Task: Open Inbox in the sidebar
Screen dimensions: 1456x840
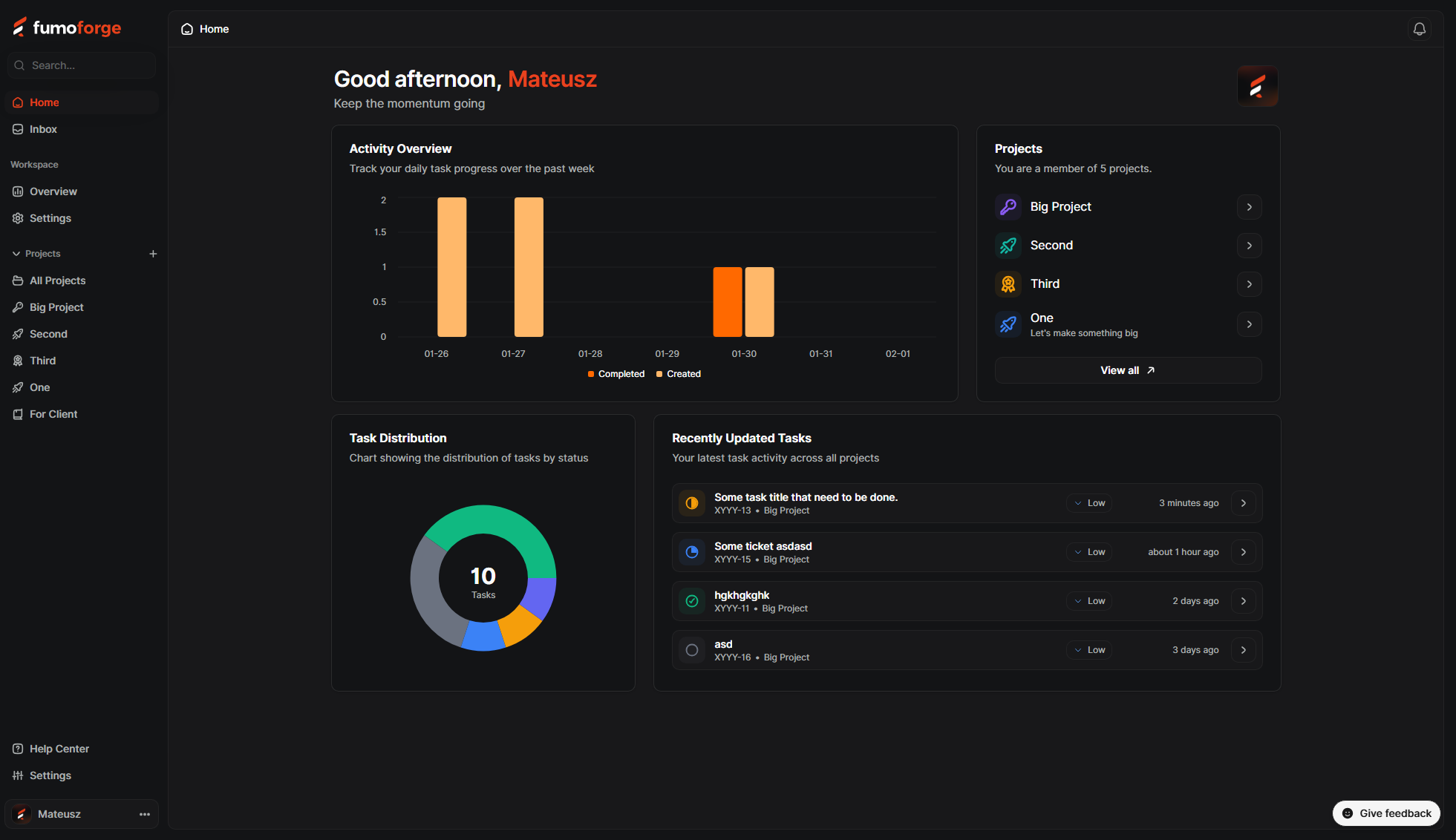Action: point(43,129)
